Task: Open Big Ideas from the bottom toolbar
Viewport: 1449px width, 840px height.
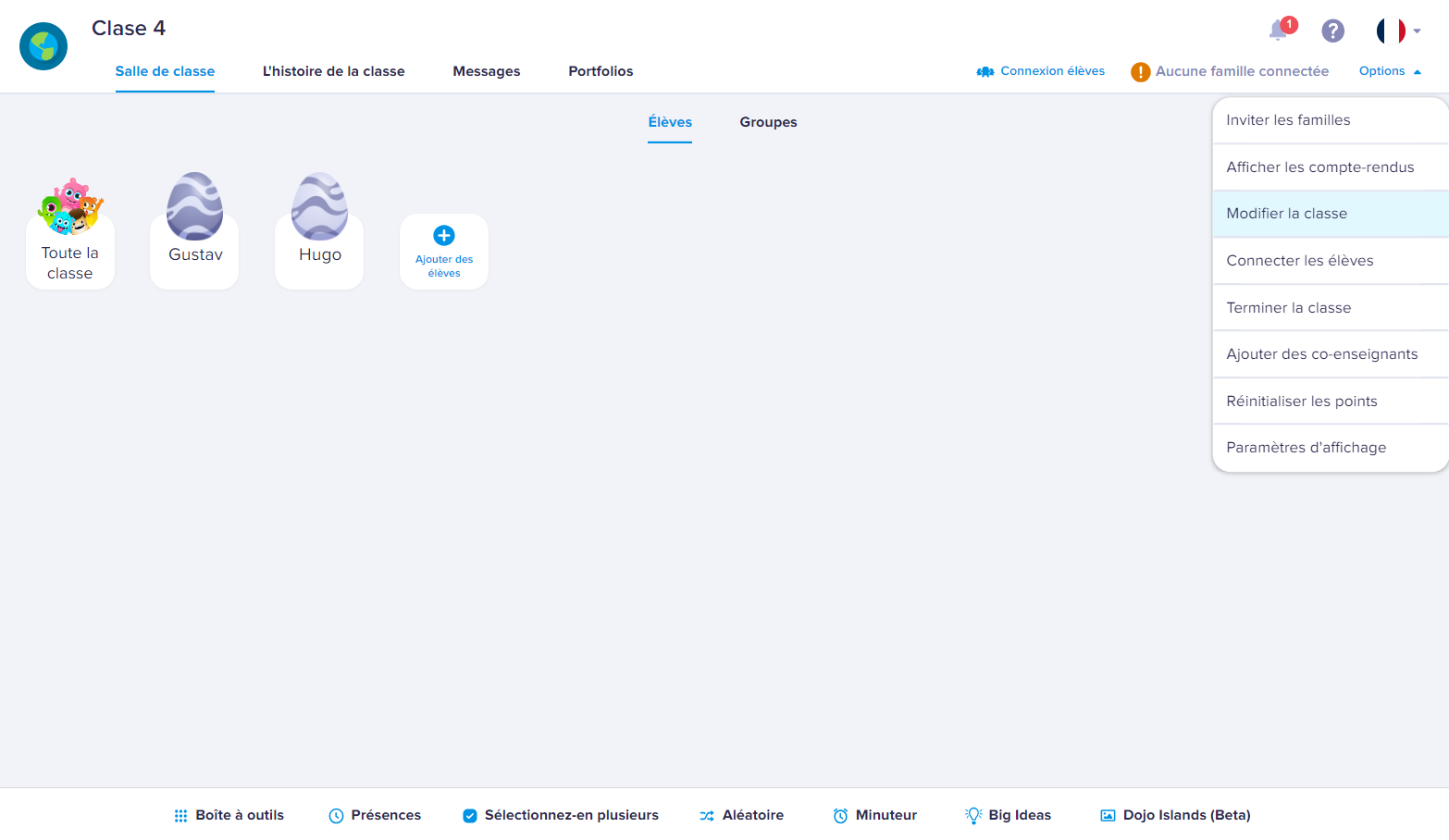Action: [x=1008, y=815]
